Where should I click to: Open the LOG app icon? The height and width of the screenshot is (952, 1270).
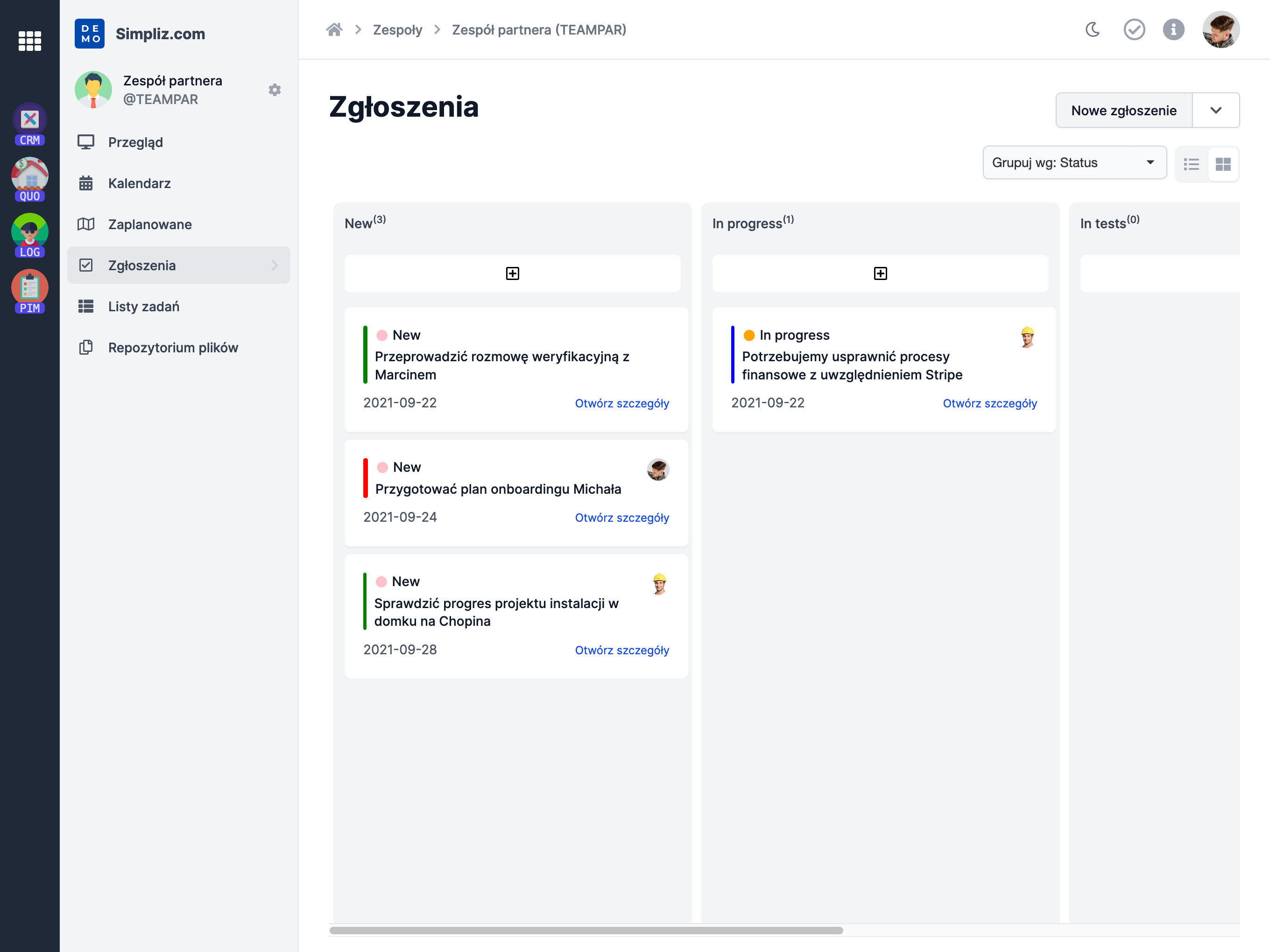coord(30,236)
